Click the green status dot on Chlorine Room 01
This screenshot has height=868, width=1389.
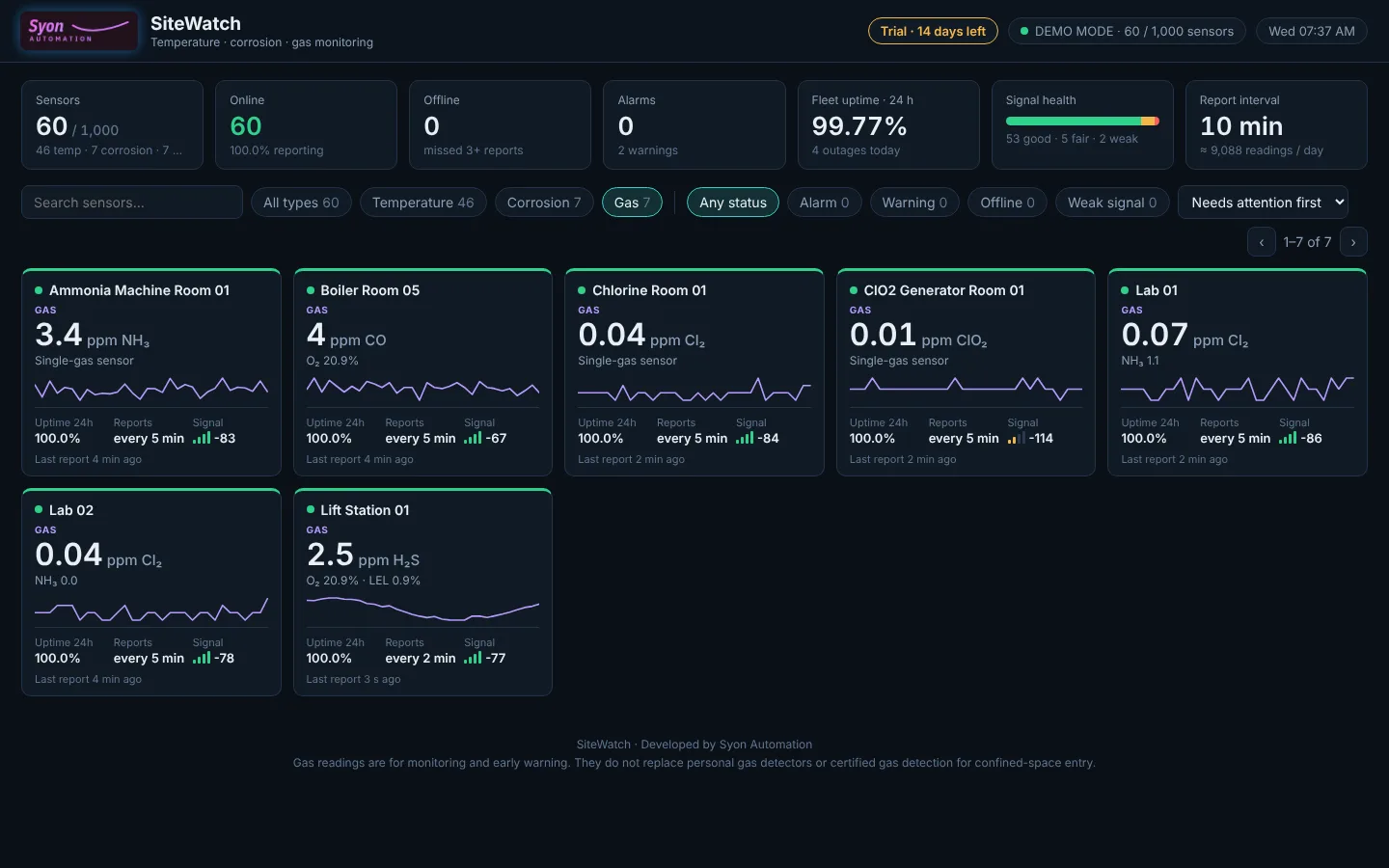pos(582,290)
